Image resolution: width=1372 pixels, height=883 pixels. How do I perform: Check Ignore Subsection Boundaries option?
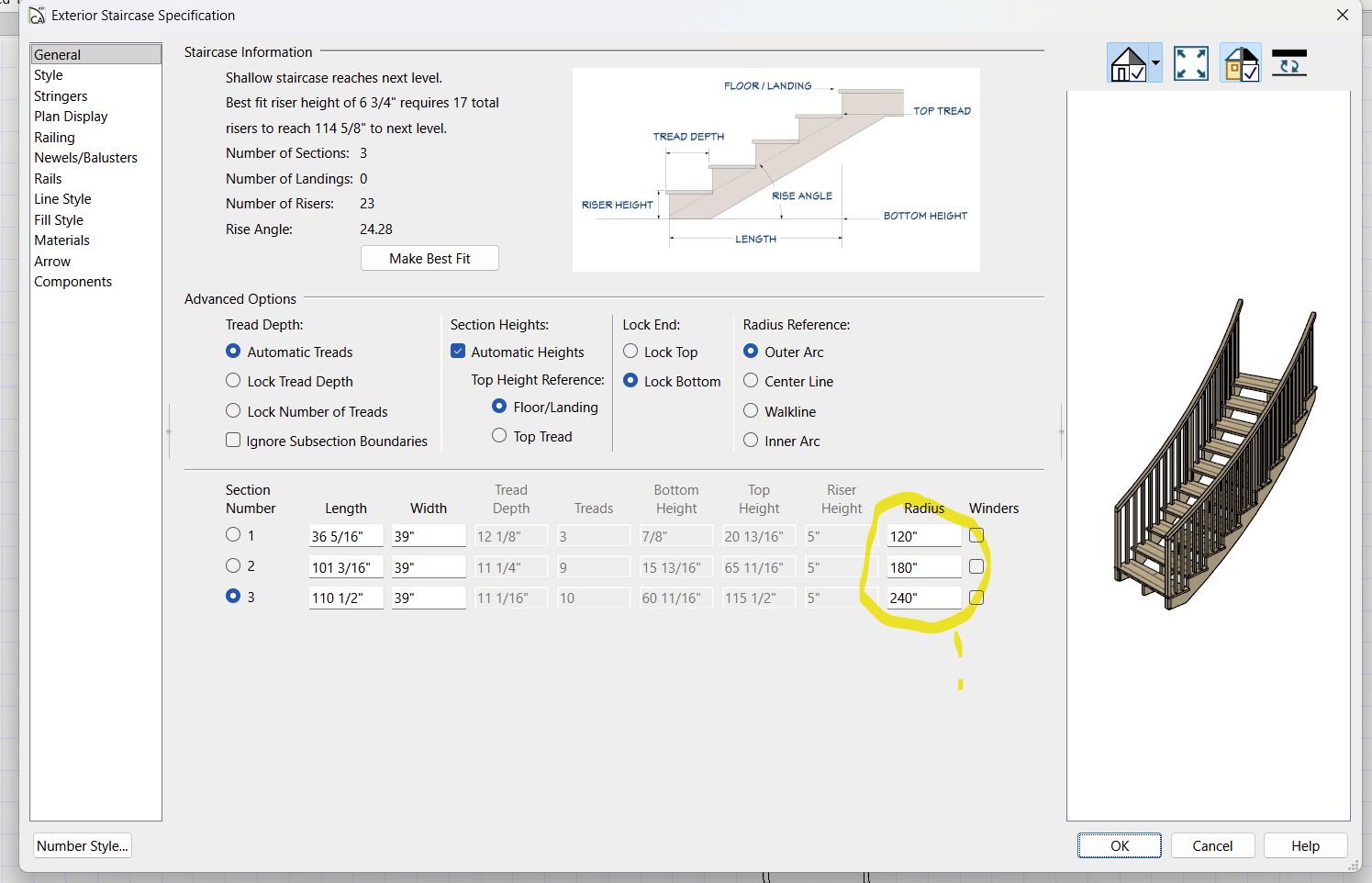point(233,441)
